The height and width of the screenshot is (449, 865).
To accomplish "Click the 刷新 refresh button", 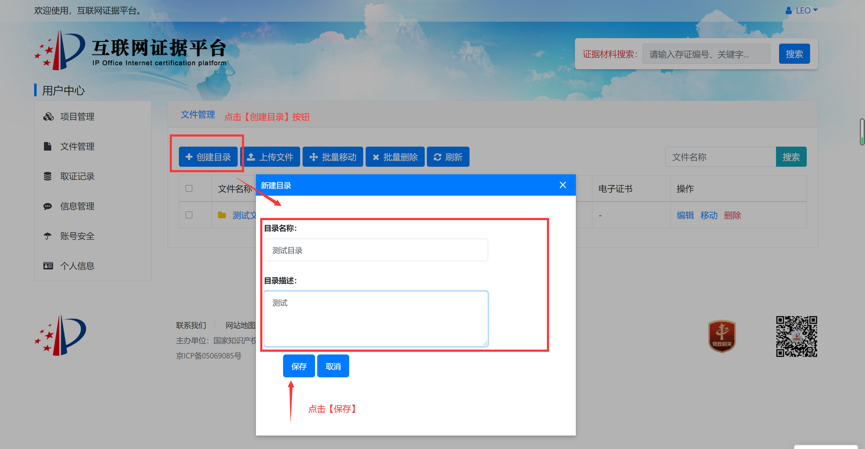I will coord(448,157).
